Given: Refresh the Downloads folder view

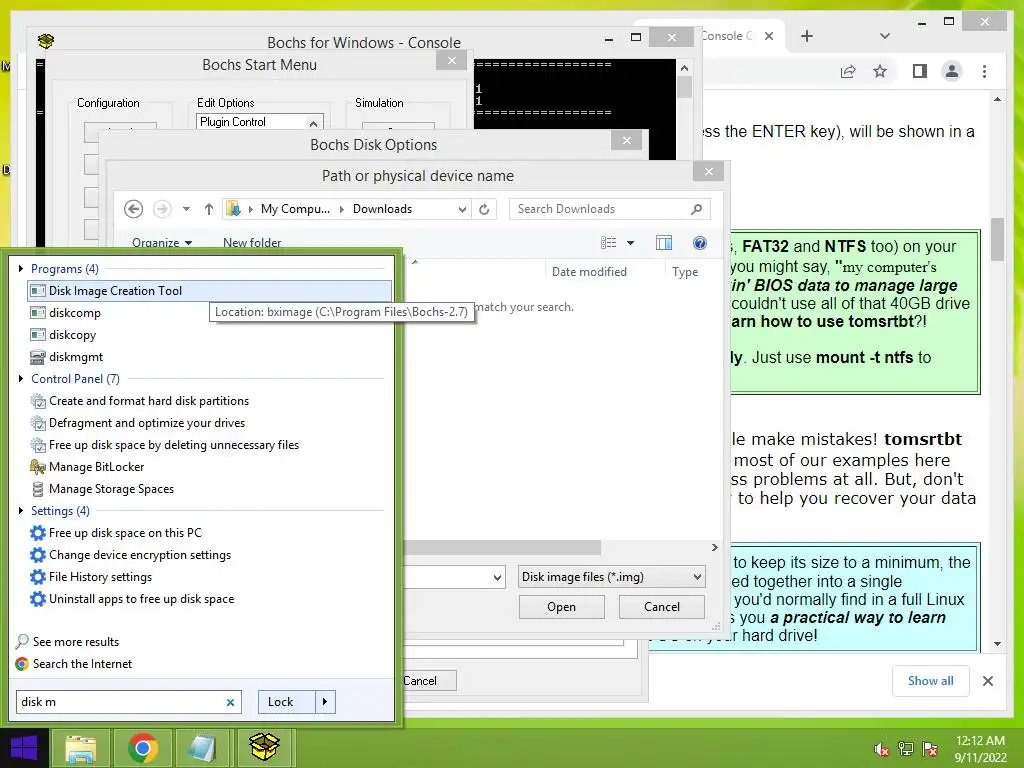Looking at the screenshot, I should (484, 209).
